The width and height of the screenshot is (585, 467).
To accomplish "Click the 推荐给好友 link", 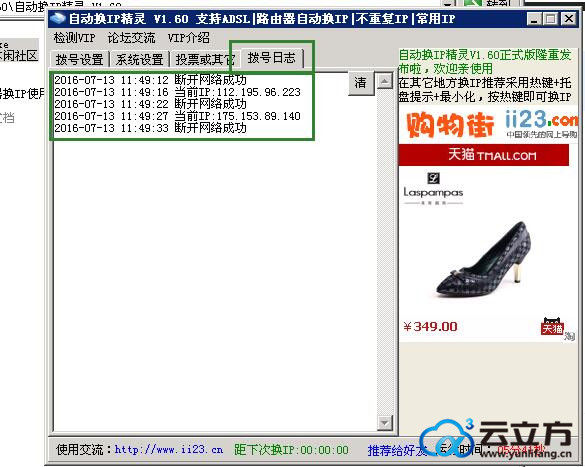I will tap(397, 450).
